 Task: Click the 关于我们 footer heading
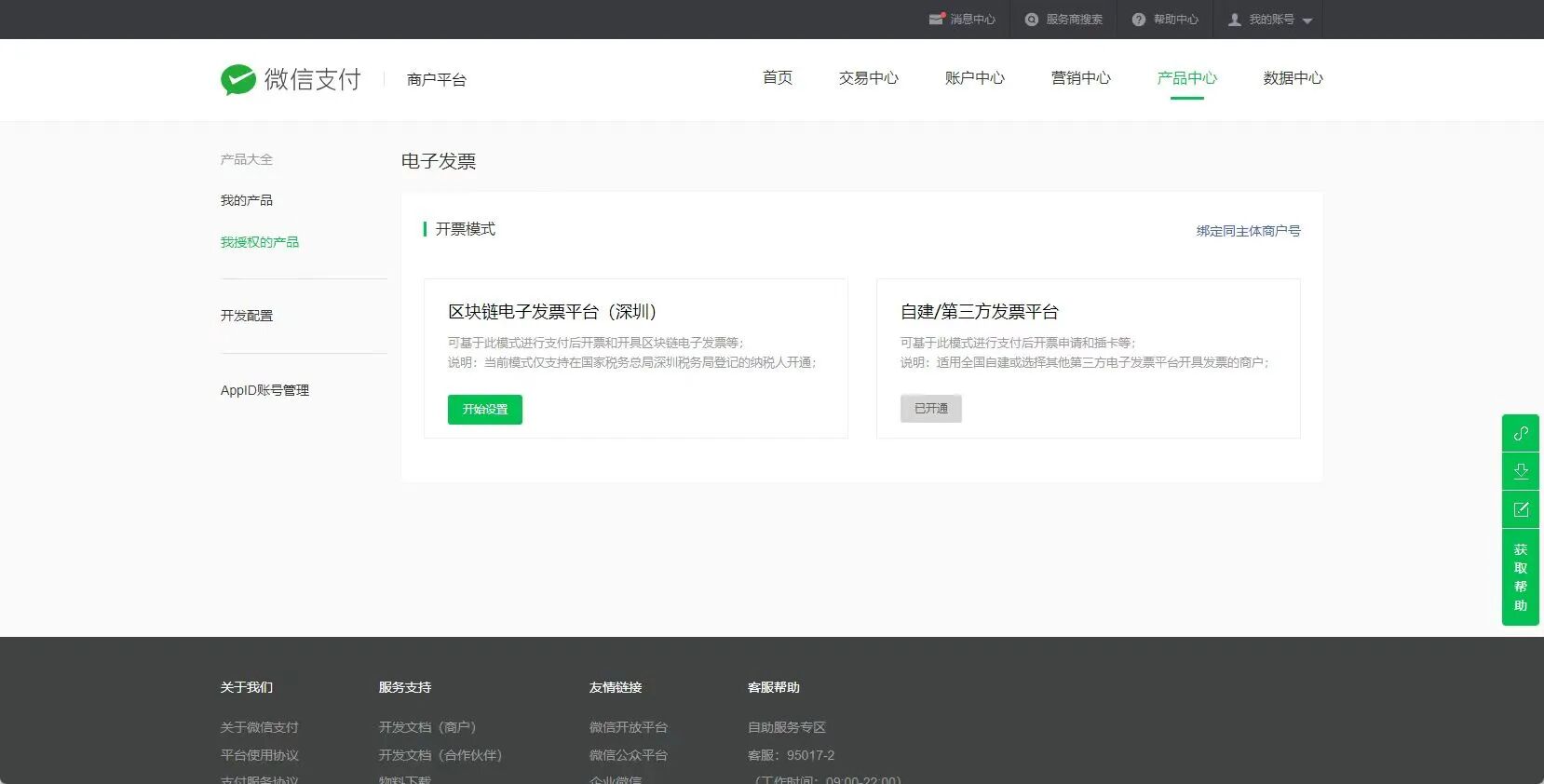(x=247, y=687)
